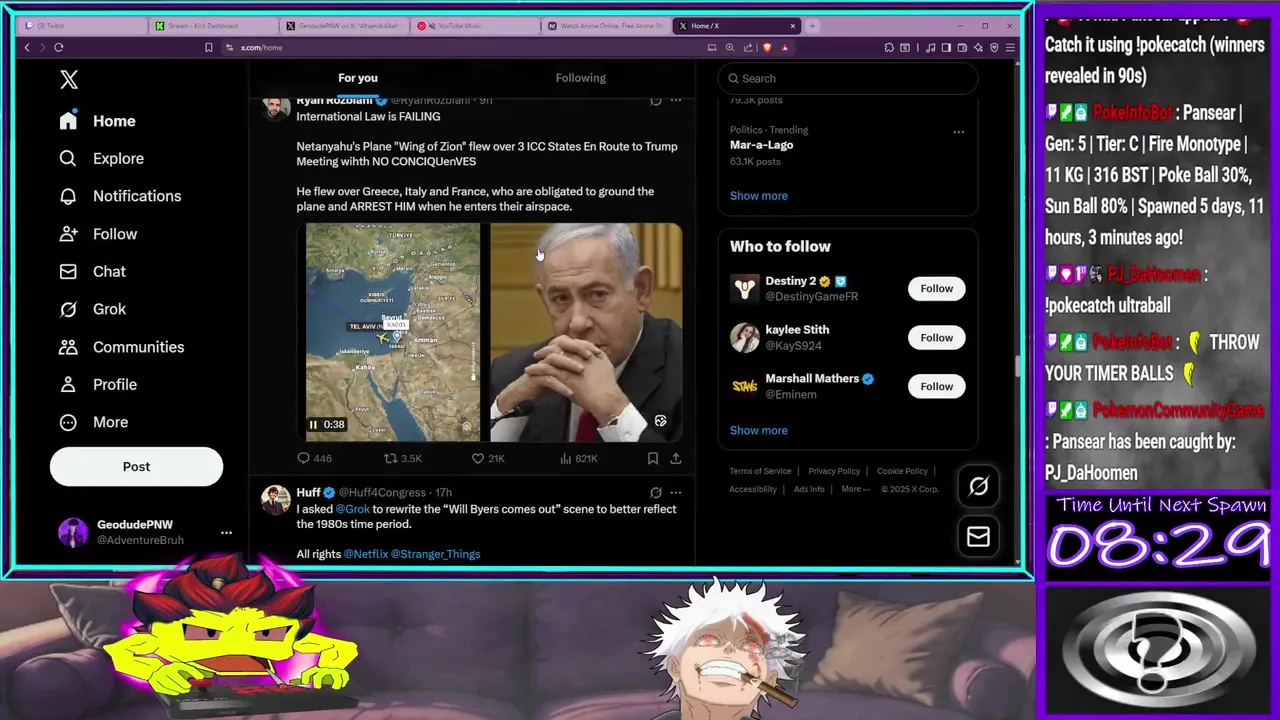Open the Mar-a-Lago trending topic
The image size is (1280, 720).
coord(761,145)
